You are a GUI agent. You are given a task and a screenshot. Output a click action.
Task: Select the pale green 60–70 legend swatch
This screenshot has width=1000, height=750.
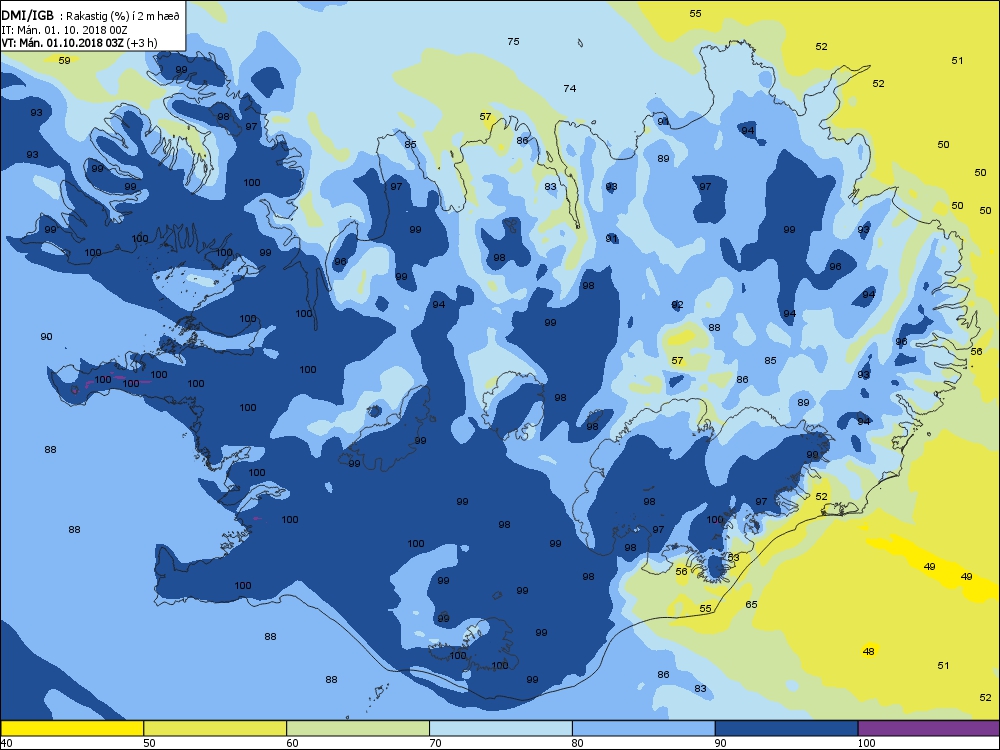click(x=358, y=728)
